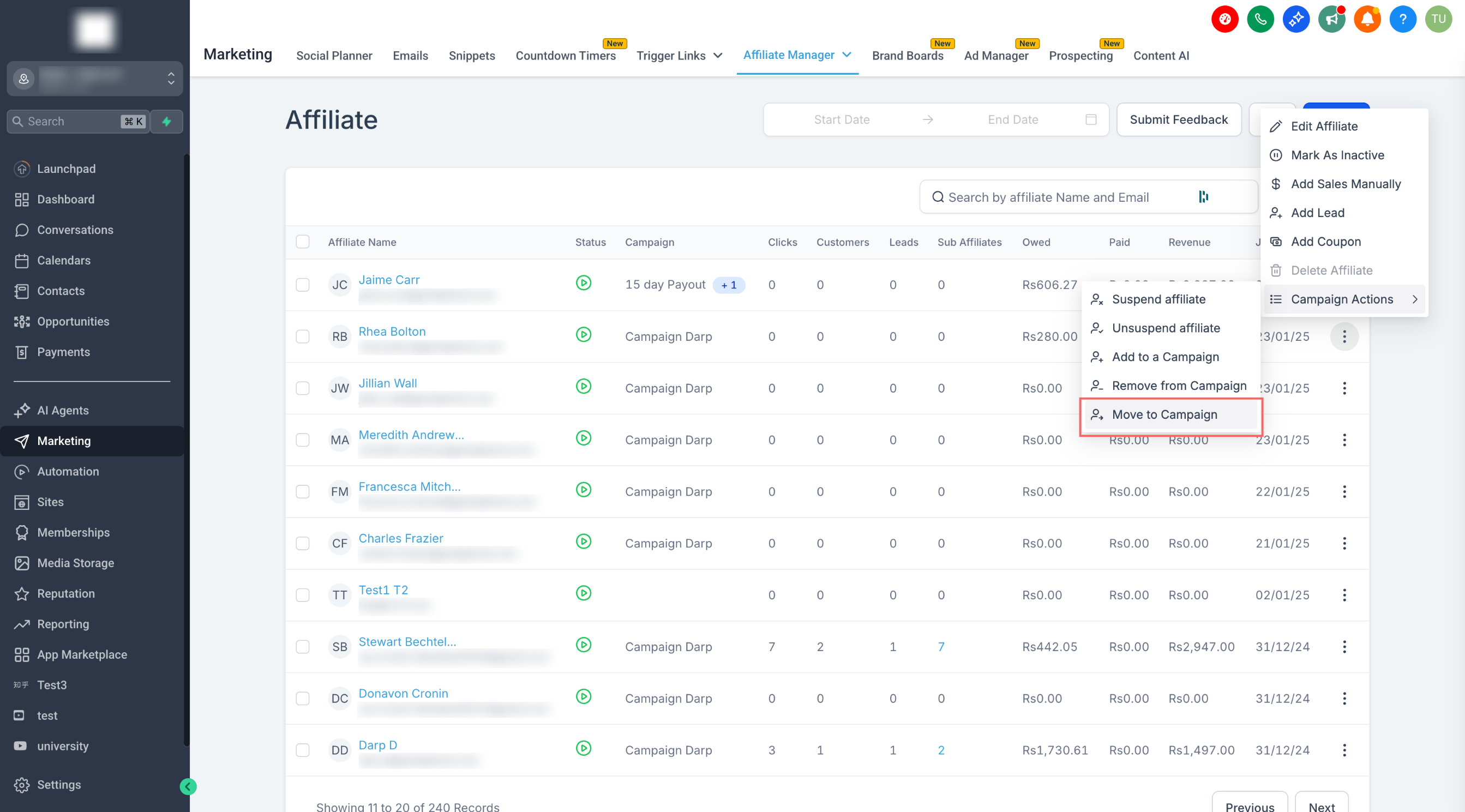Select the Darp D row checkbox
Screen dimensions: 1465x812
pos(303,750)
